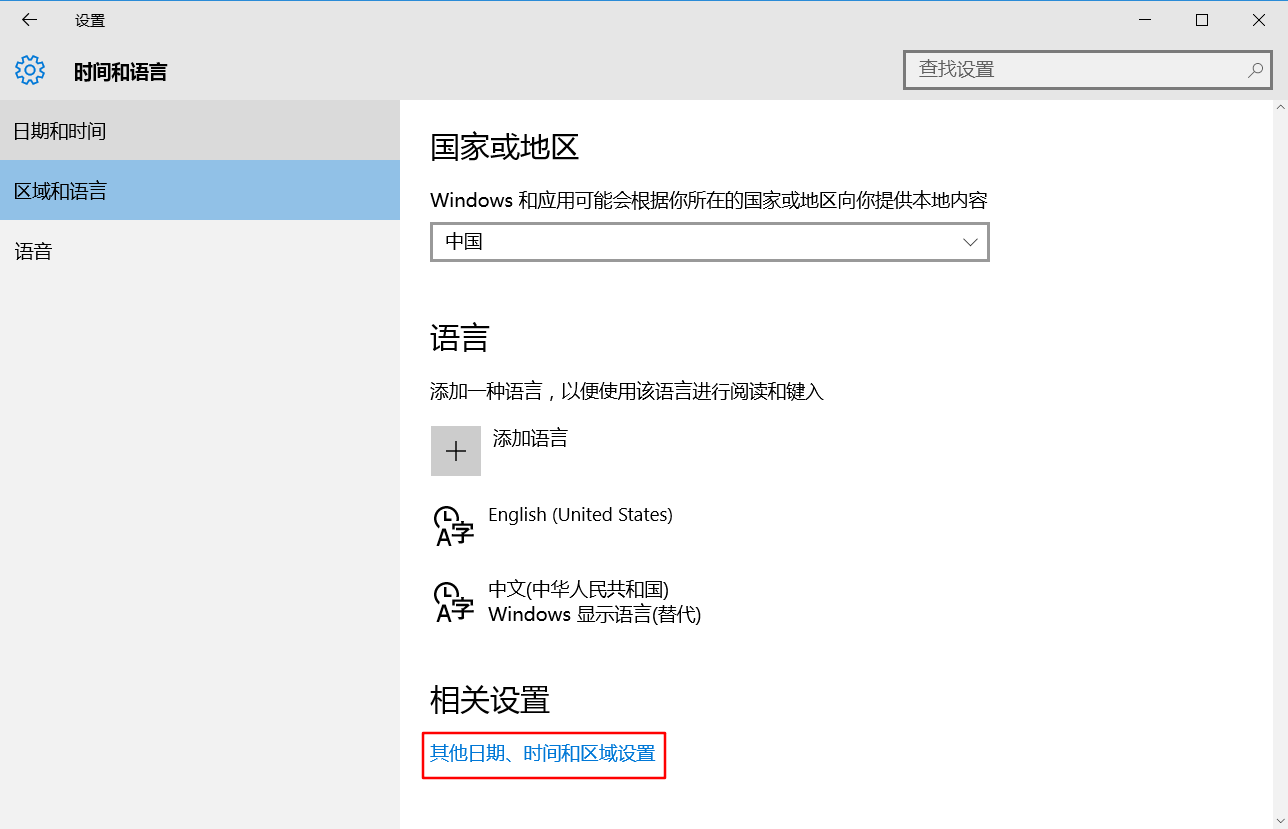Click the scrollbar up arrow
Screen dimensions: 1288x829
[1280, 107]
